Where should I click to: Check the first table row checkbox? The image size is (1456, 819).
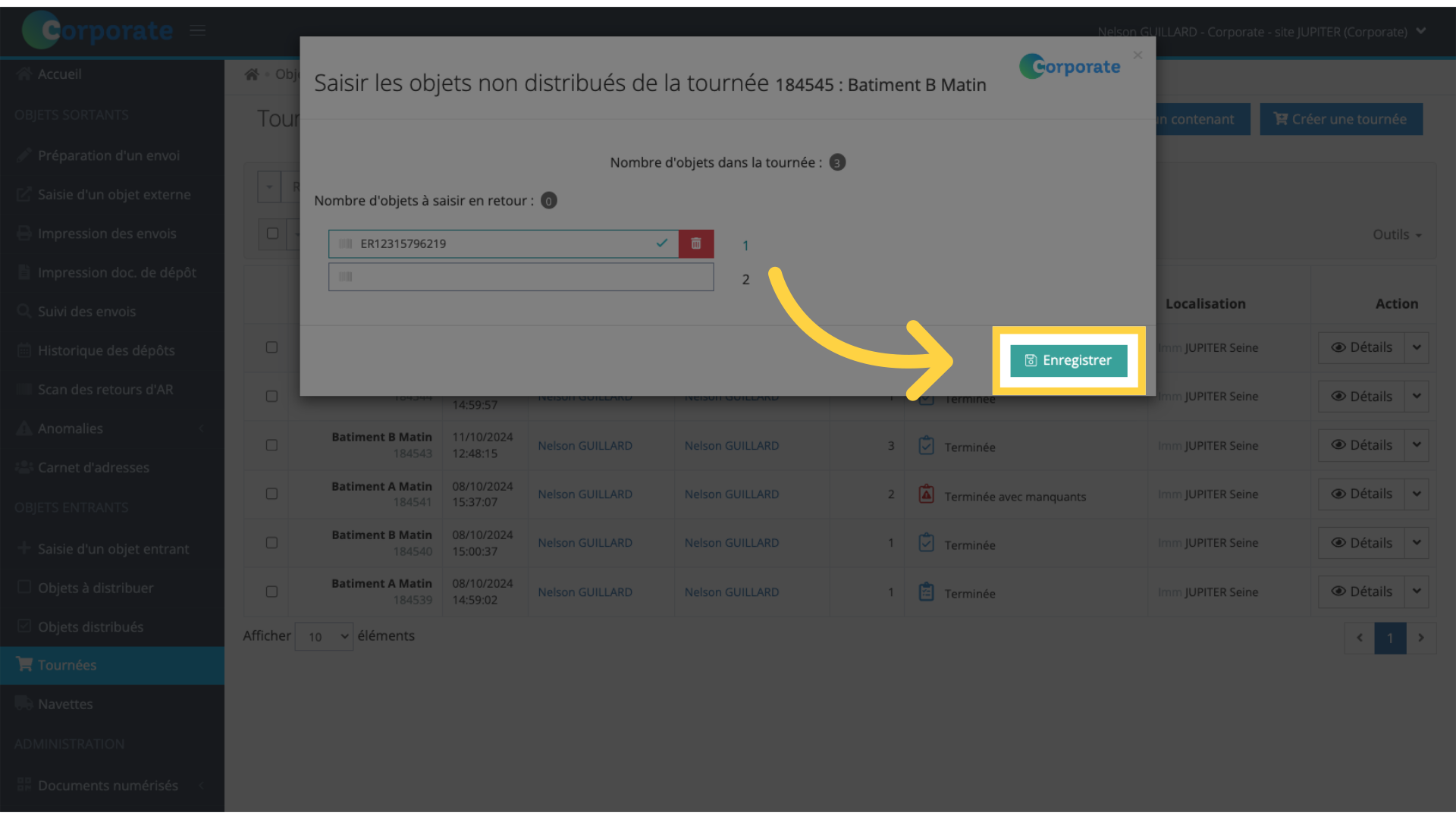pyautogui.click(x=271, y=347)
